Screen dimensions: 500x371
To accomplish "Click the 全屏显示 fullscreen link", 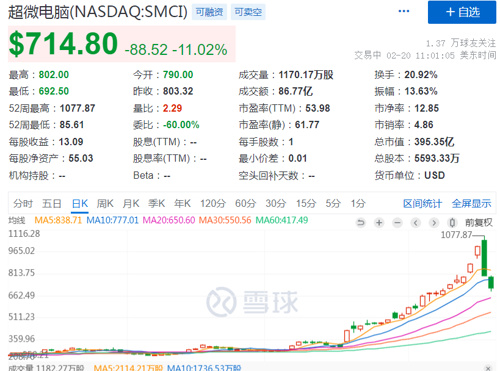I will click(471, 203).
